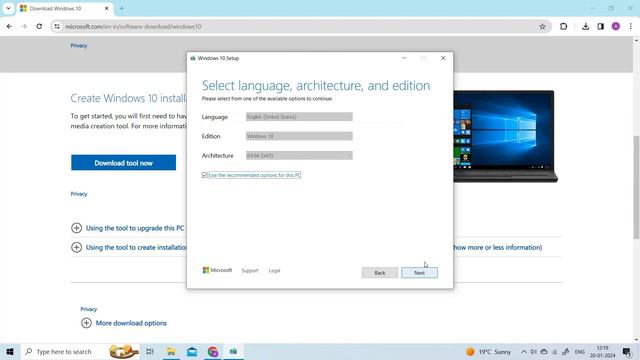Open the Architecture dropdown in Setup

[299, 156]
